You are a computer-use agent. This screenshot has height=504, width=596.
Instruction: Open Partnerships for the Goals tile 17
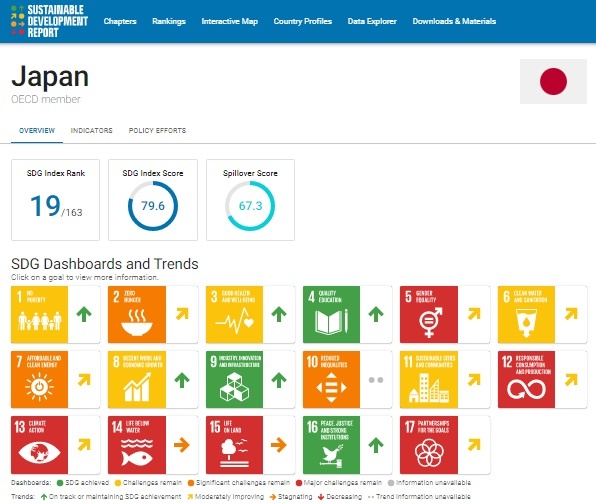(445, 445)
